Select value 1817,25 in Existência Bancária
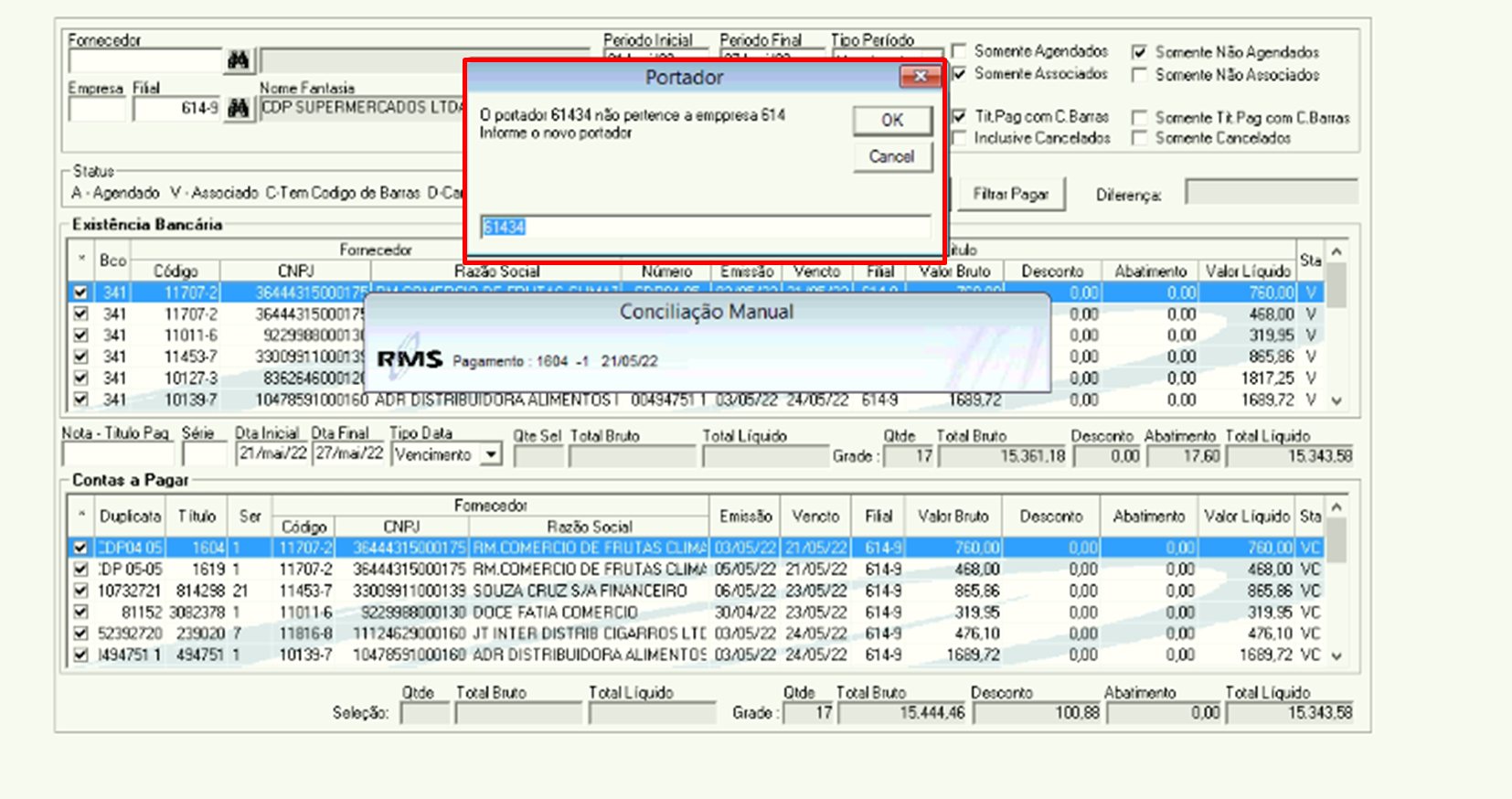 point(1267,378)
